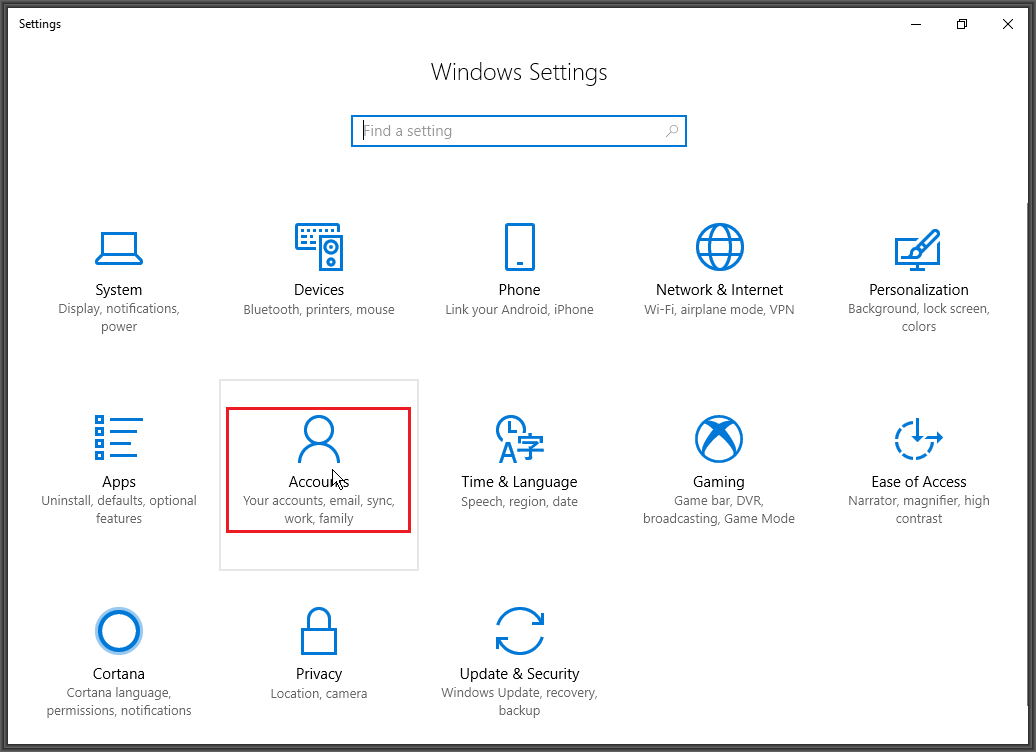The height and width of the screenshot is (752, 1036).
Task: Open the Gaming Xbox icon
Action: coord(719,439)
